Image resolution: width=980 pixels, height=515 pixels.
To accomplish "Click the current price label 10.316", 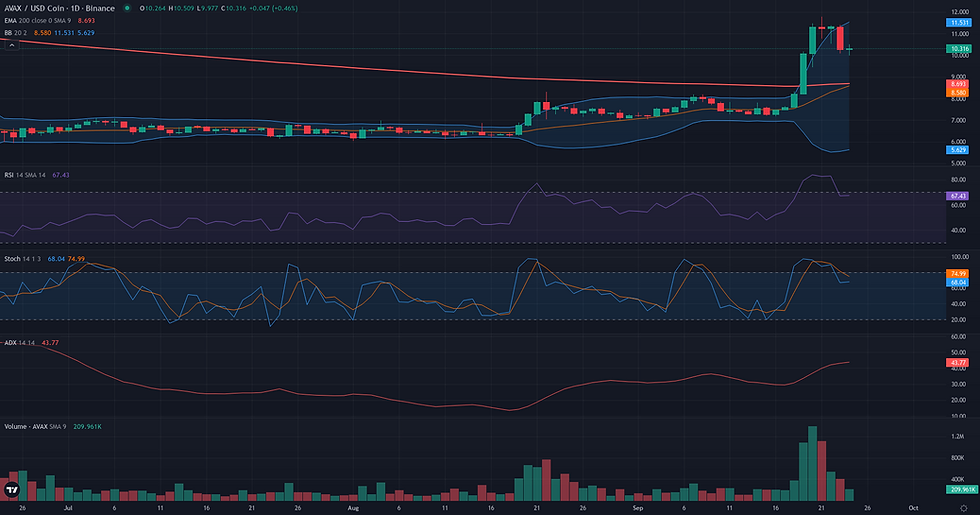I will coord(958,49).
